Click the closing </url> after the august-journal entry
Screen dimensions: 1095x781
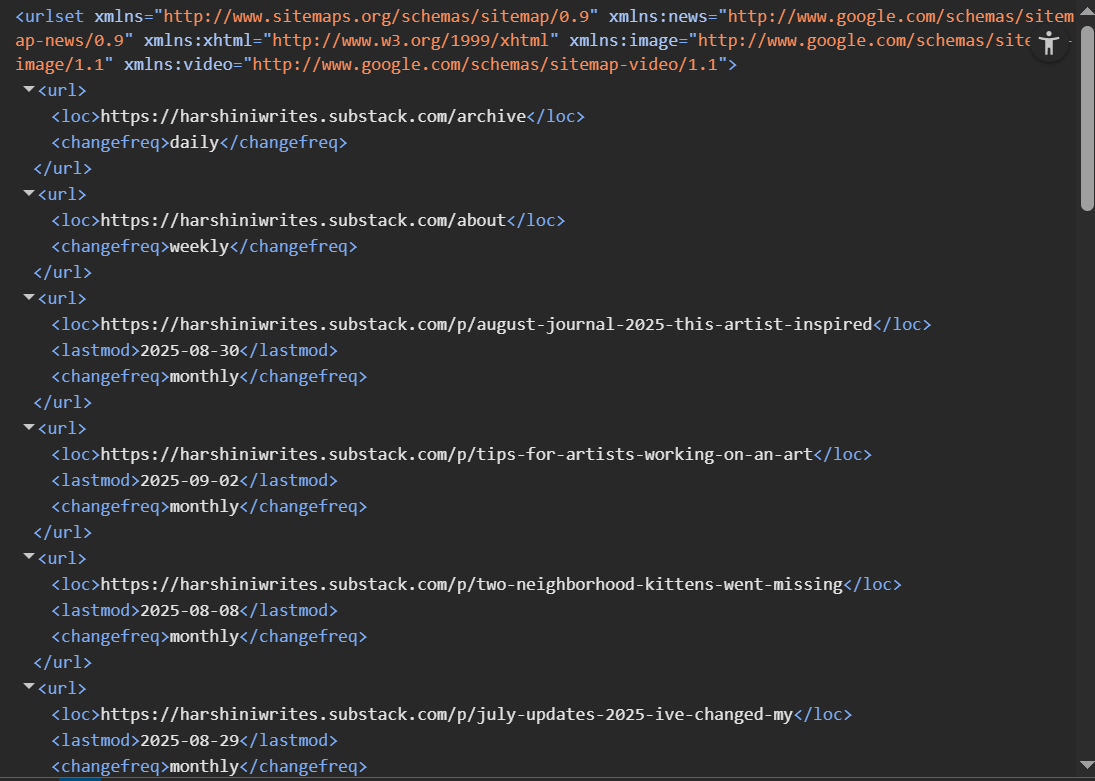point(63,402)
